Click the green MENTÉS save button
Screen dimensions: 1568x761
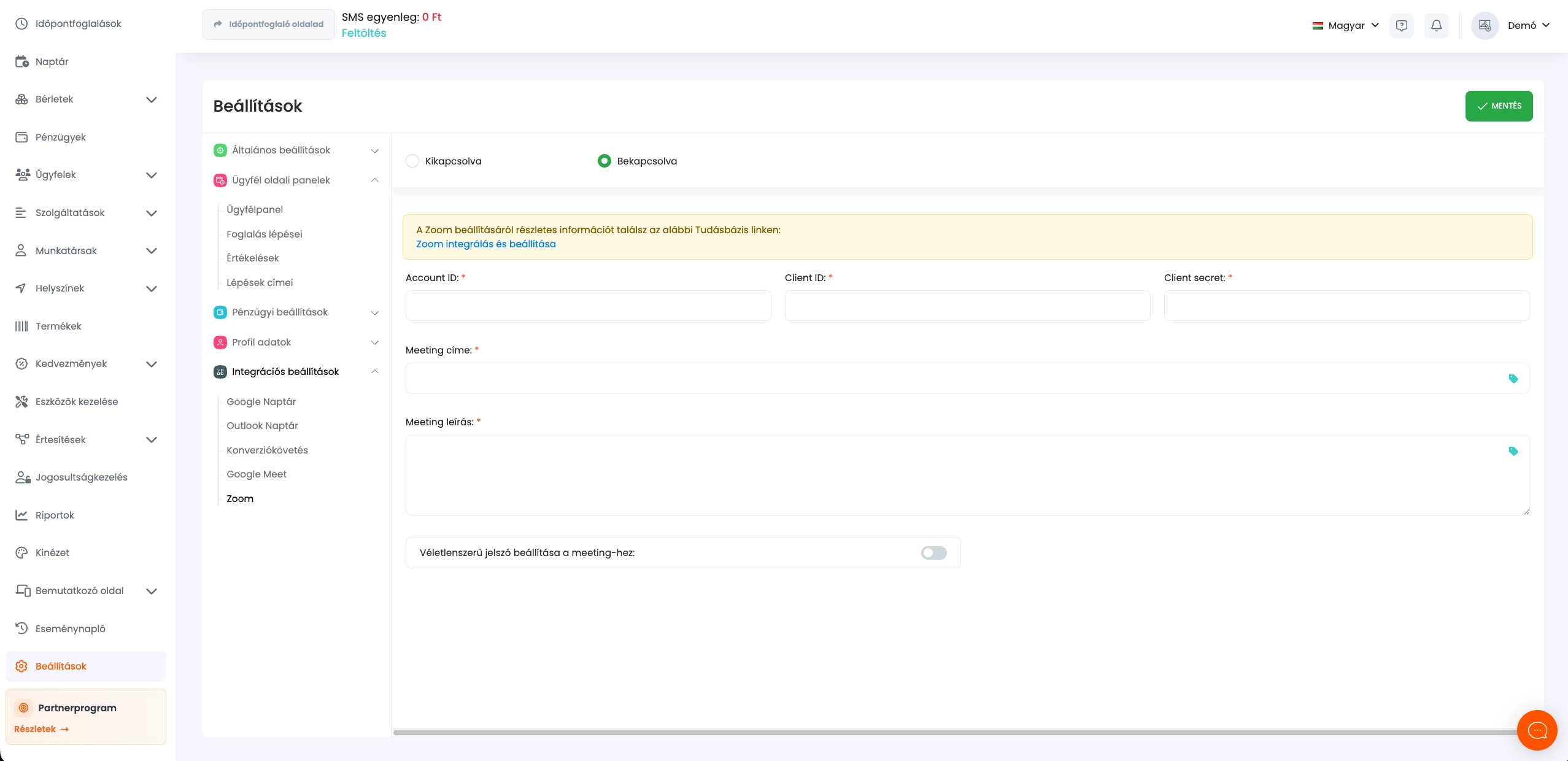click(1498, 106)
